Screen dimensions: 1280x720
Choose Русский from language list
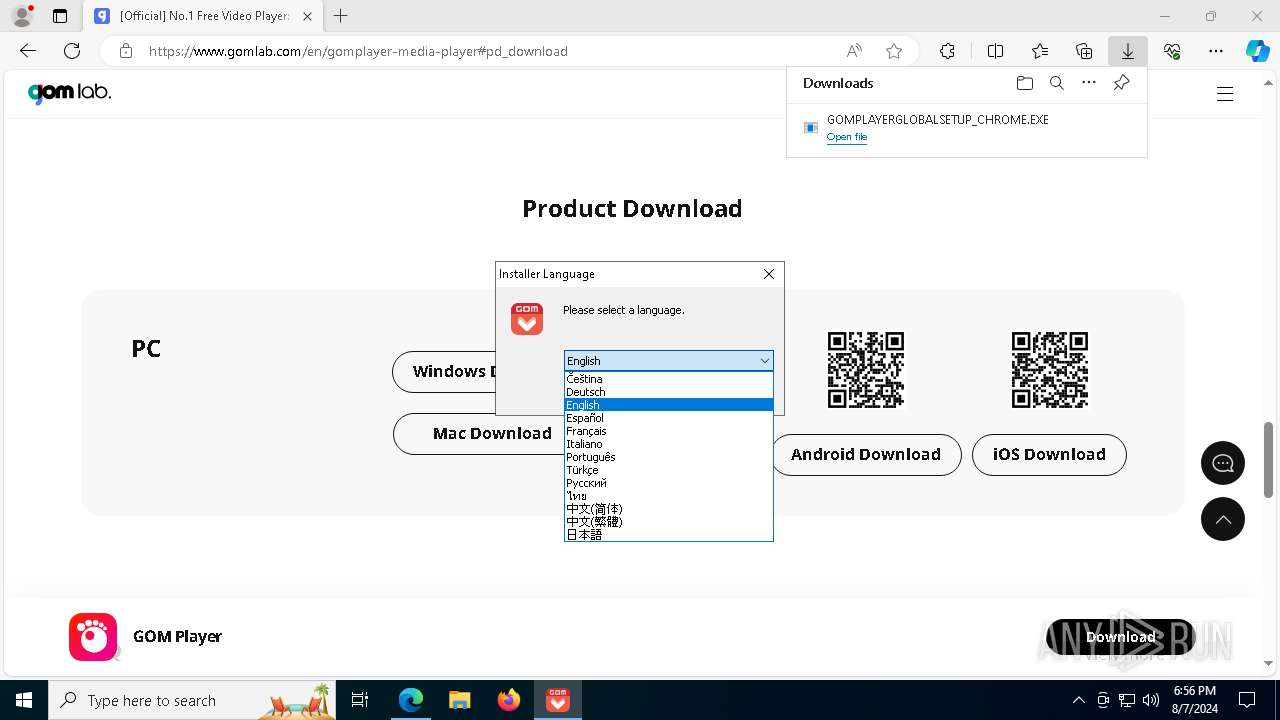click(x=668, y=483)
